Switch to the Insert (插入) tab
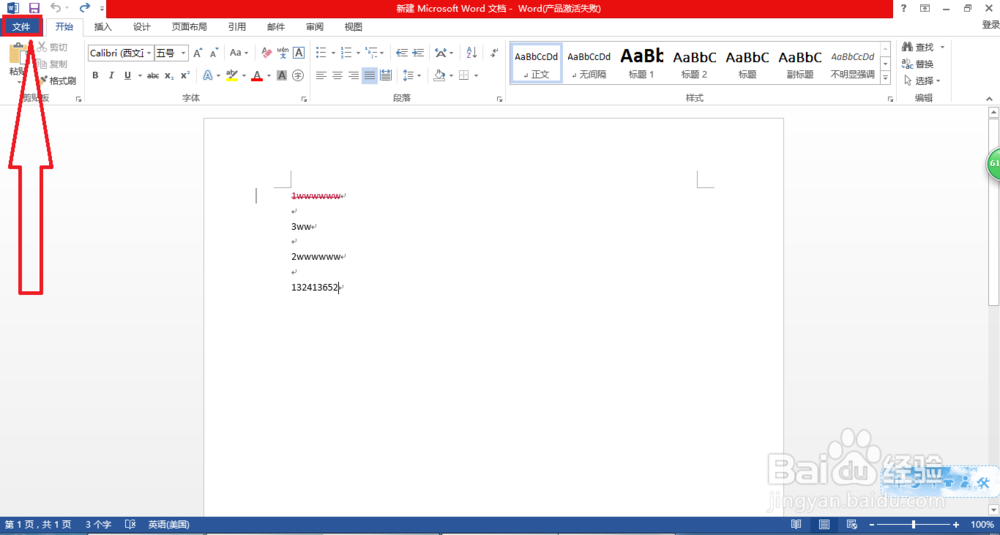Viewport: 1000px width, 535px height. [103, 27]
